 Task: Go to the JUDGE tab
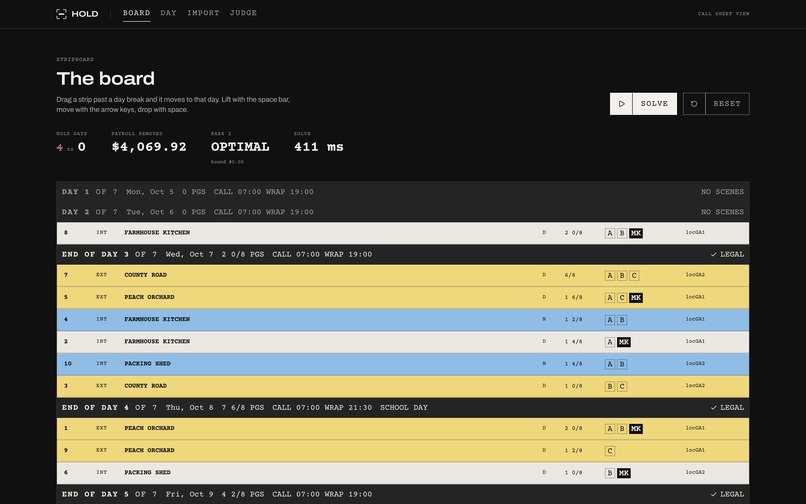(x=243, y=13)
